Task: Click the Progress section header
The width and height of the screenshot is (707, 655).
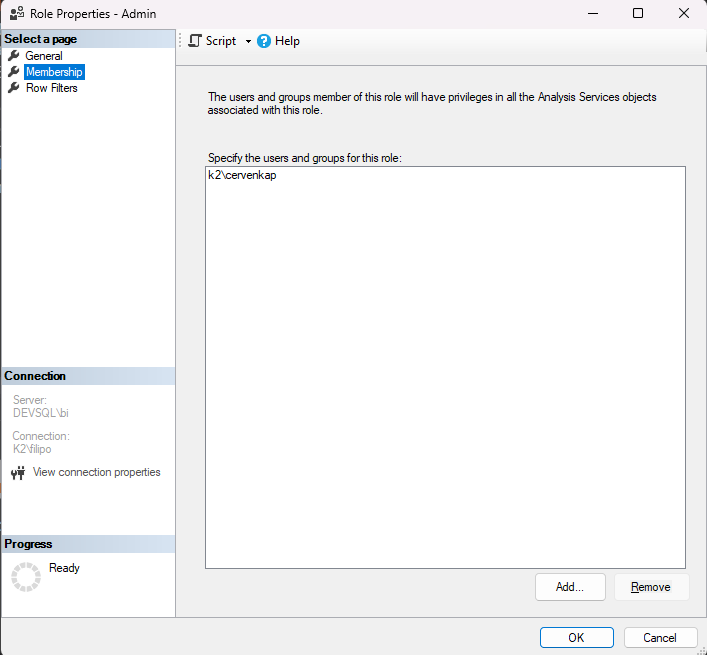Action: tap(88, 544)
